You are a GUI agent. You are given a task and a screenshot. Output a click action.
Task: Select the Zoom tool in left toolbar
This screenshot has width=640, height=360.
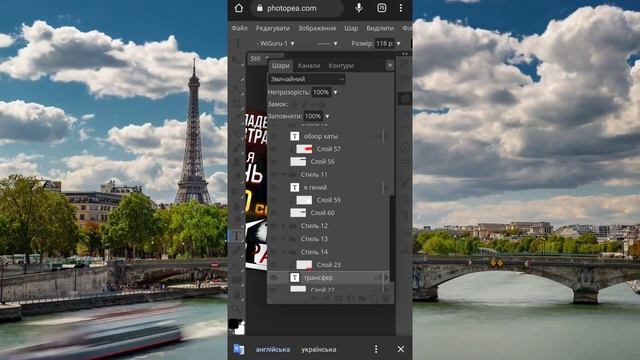237,308
